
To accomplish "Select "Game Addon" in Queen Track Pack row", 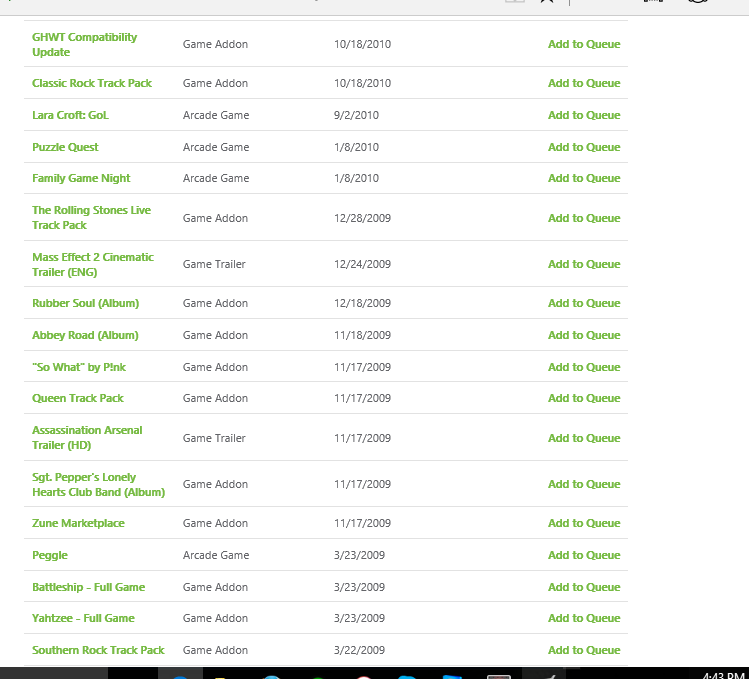I will [x=215, y=399].
